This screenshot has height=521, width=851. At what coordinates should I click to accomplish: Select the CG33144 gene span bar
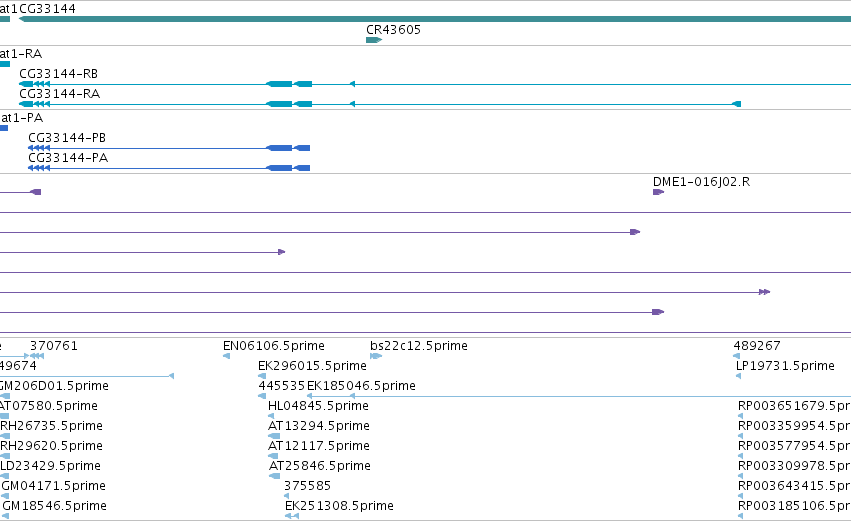click(435, 19)
